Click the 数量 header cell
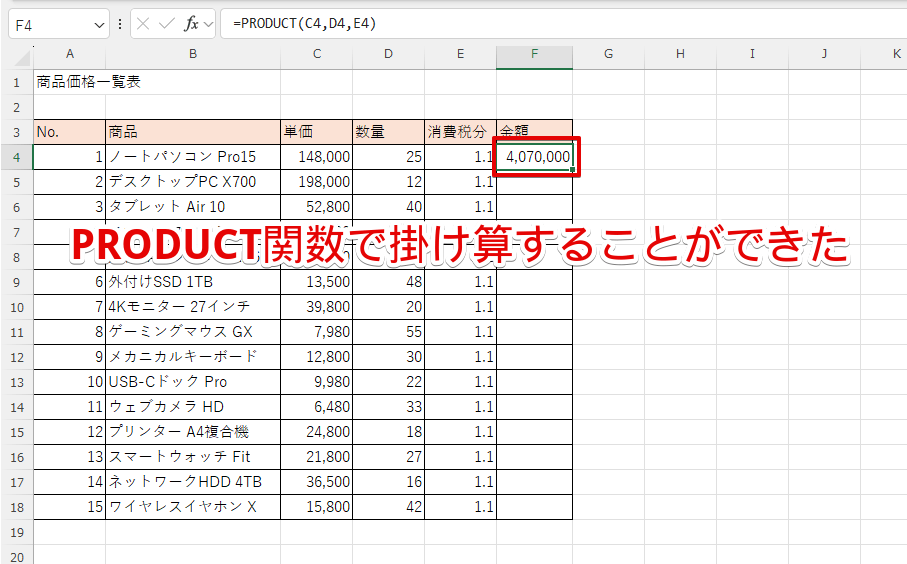Image resolution: width=907 pixels, height=564 pixels. [388, 132]
